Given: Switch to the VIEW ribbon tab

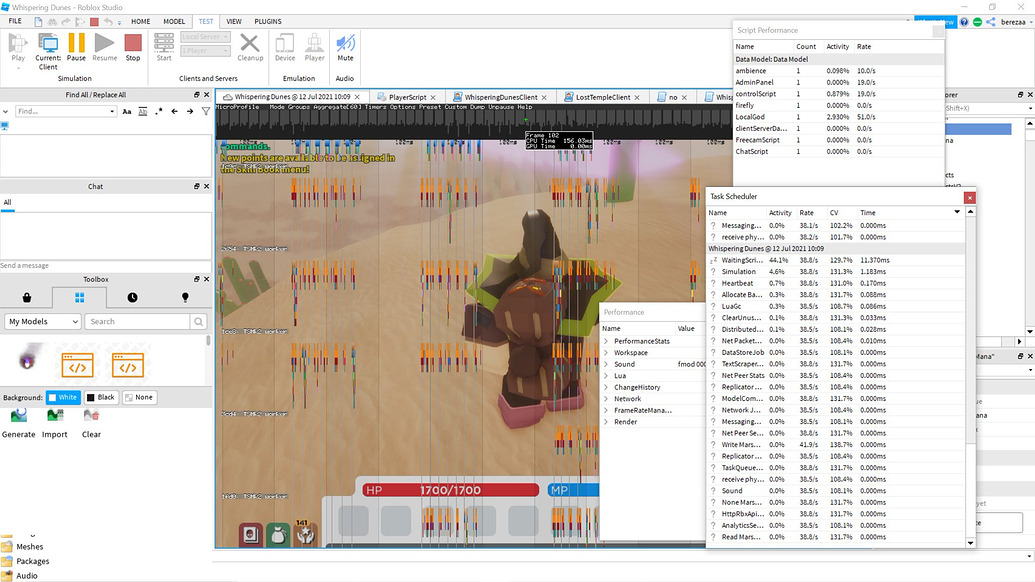Looking at the screenshot, I should pyautogui.click(x=234, y=21).
